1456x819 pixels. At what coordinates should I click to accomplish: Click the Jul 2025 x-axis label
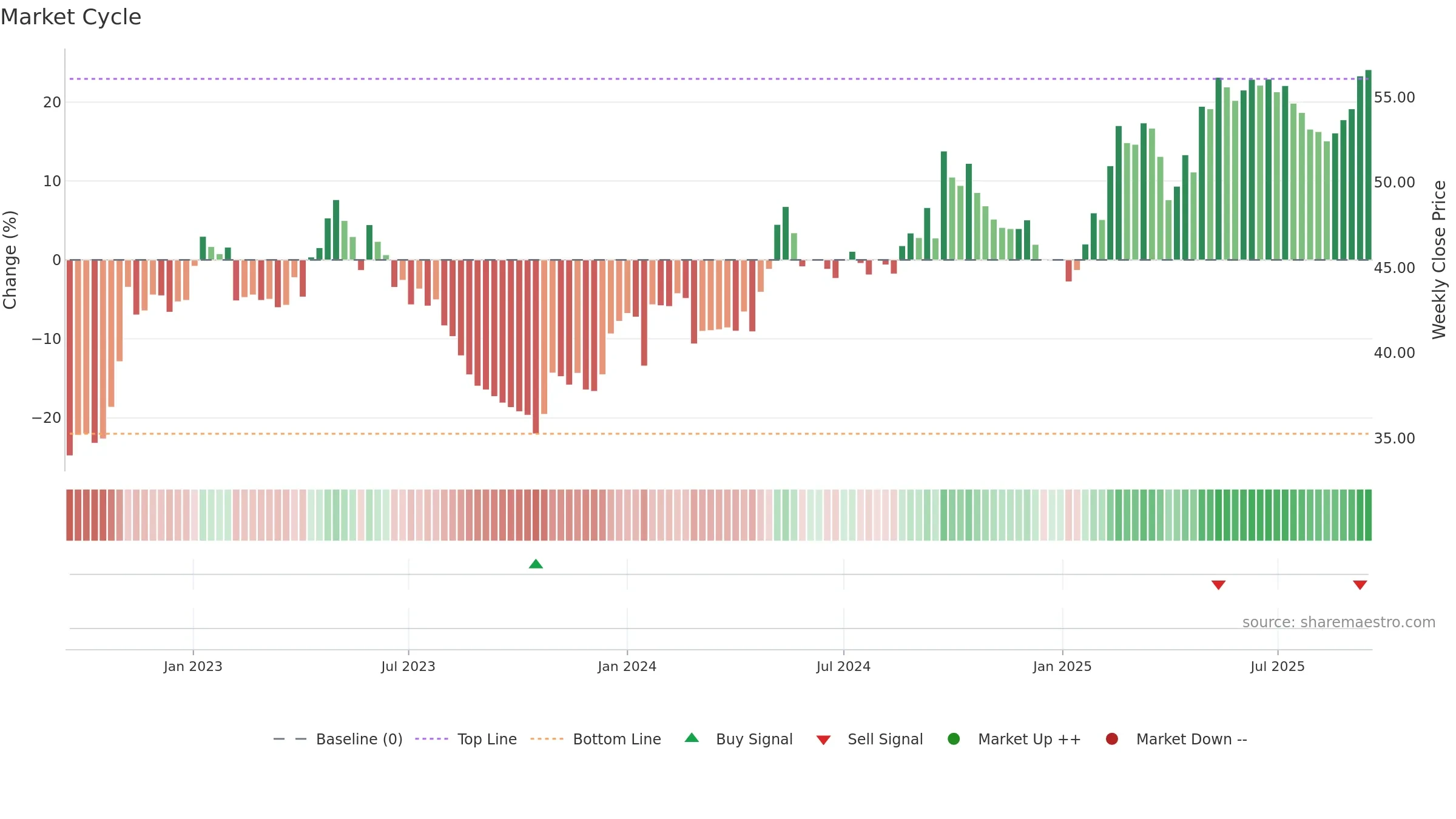click(x=1278, y=667)
